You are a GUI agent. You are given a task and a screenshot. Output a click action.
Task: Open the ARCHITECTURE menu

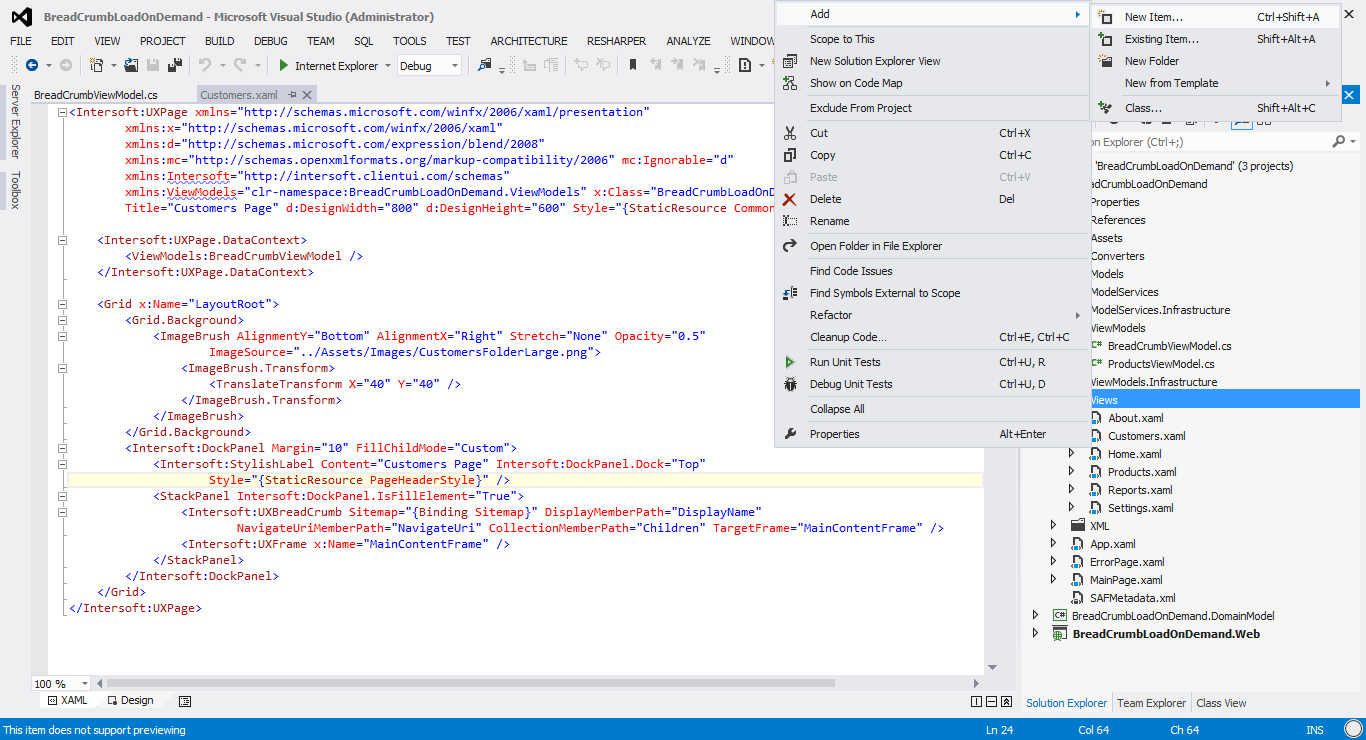(x=529, y=41)
